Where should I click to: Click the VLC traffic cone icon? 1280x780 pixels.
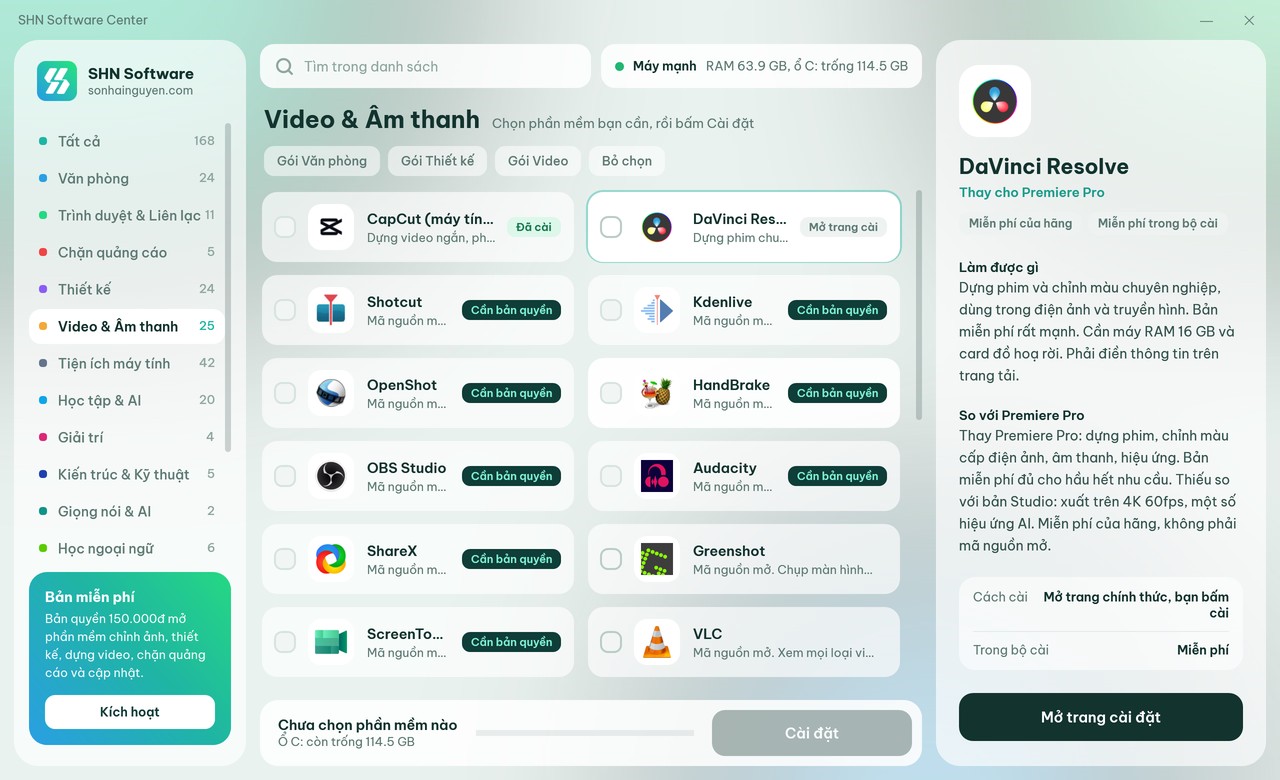pyautogui.click(x=657, y=642)
